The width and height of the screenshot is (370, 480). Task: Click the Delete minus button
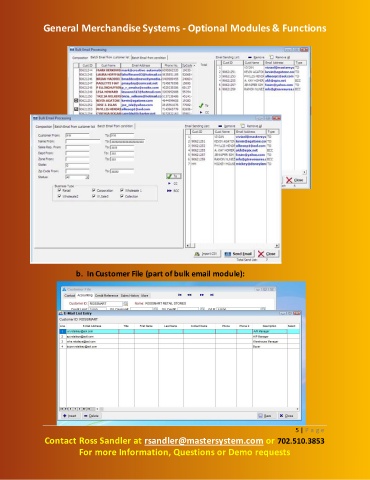click(91, 416)
